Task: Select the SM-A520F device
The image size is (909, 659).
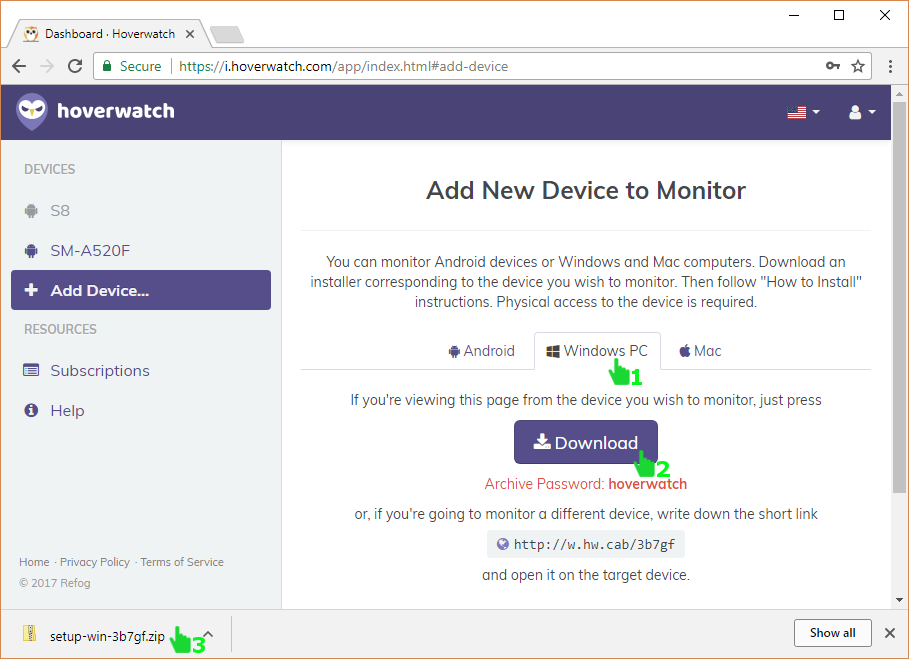Action: [90, 250]
